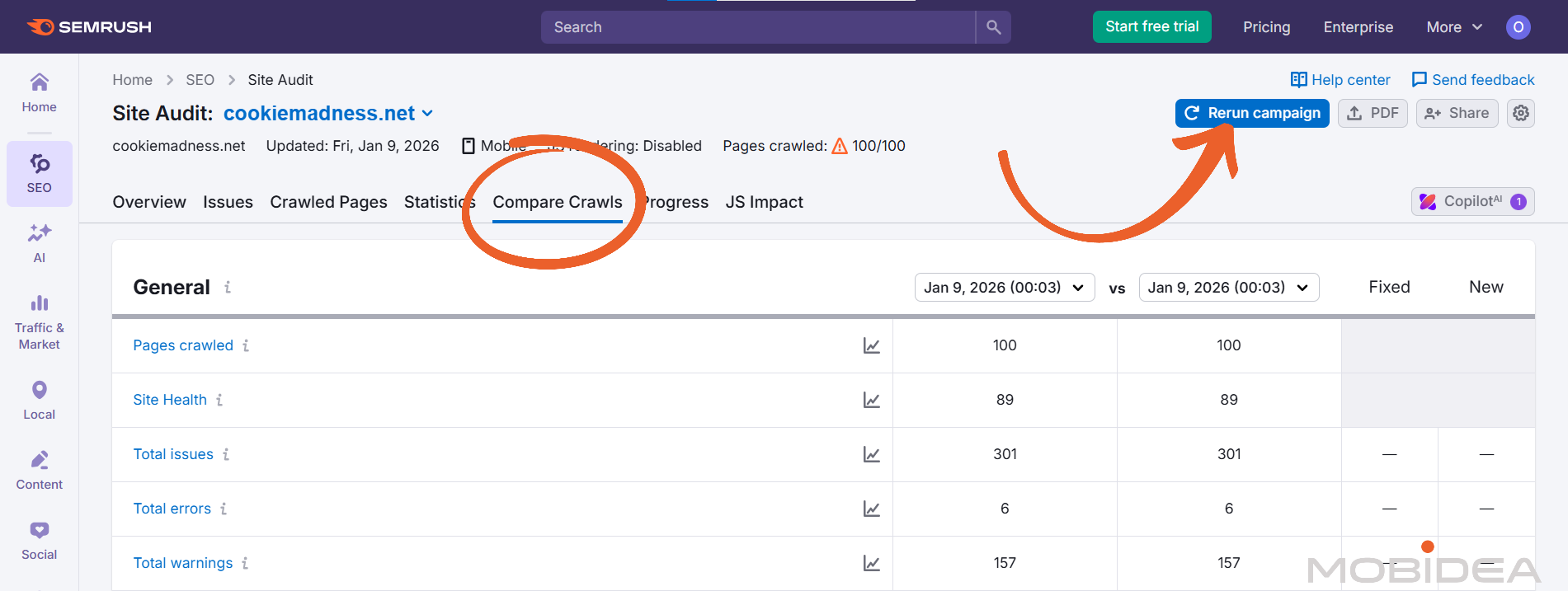Open the first crawl date dropdown
This screenshot has height=591, width=1568.
pos(1005,287)
